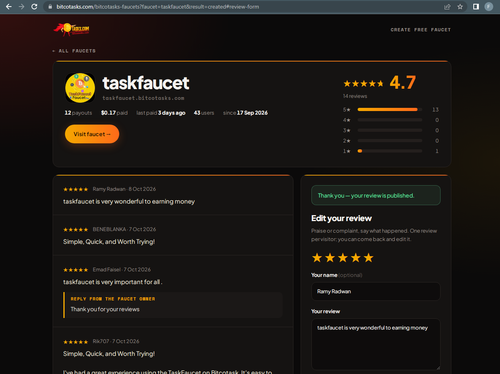Click inside the Your review text area

pyautogui.click(x=376, y=344)
